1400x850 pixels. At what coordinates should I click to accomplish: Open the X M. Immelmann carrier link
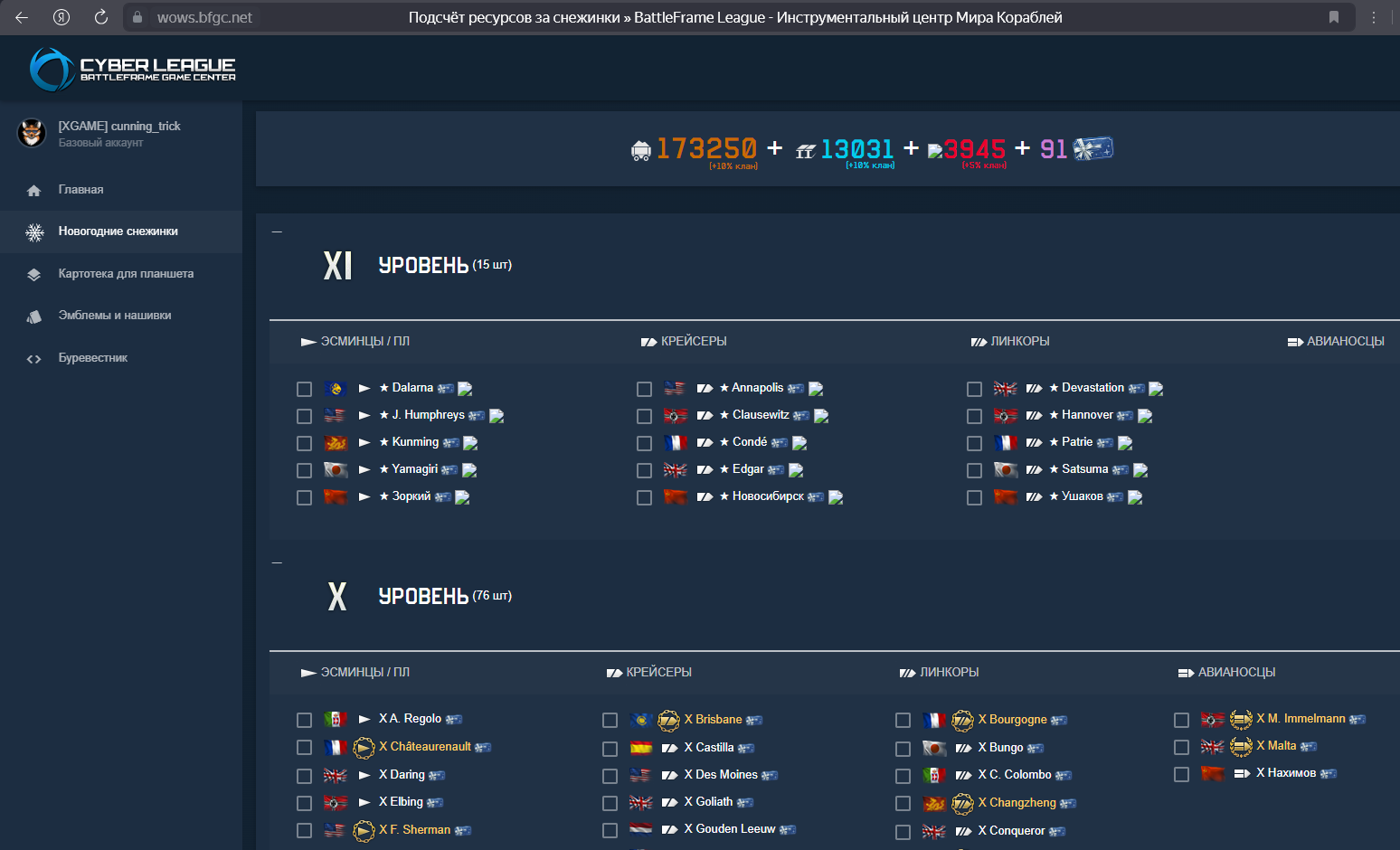pyautogui.click(x=1301, y=719)
